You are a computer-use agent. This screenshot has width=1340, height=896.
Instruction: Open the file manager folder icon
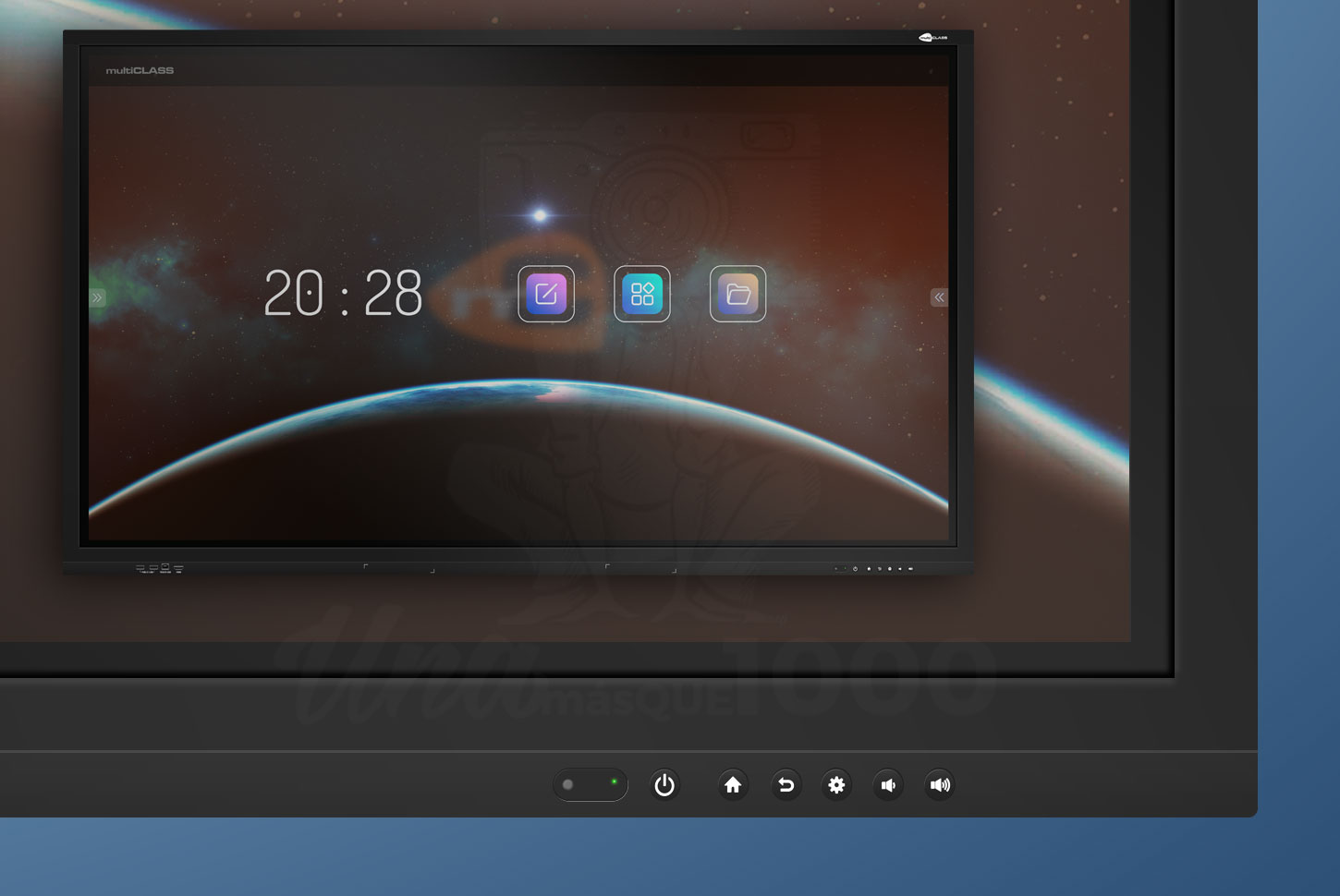coord(737,294)
